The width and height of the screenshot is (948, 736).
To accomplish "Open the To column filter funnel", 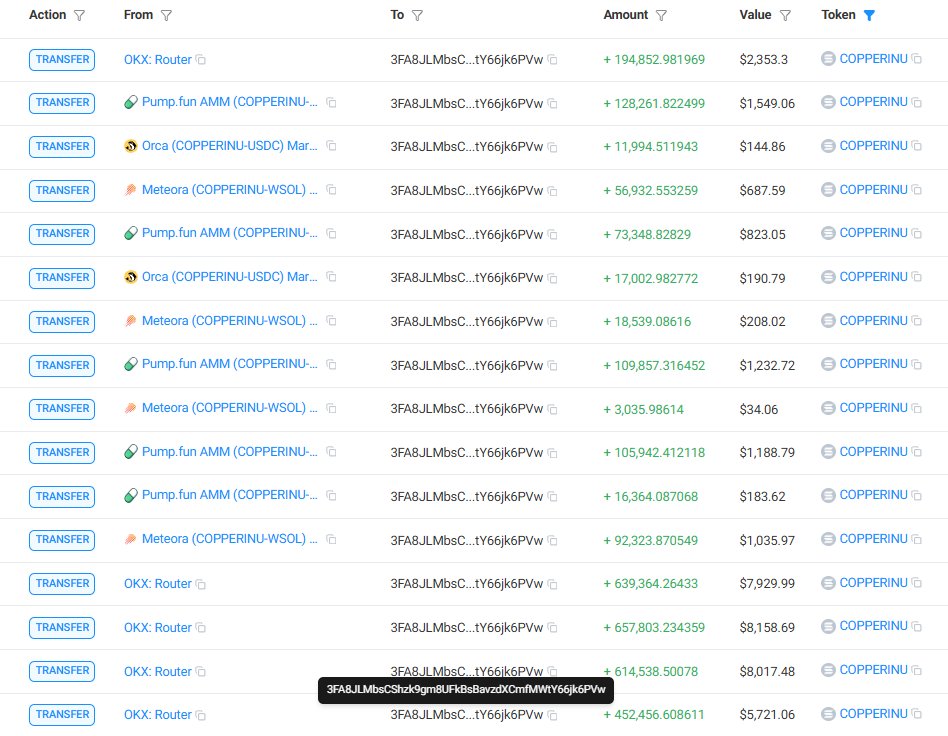I will coord(417,15).
